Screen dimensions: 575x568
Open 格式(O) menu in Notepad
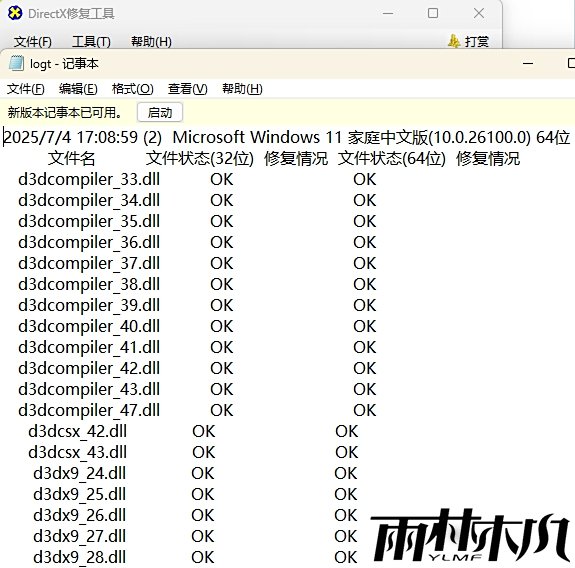pyautogui.click(x=133, y=89)
